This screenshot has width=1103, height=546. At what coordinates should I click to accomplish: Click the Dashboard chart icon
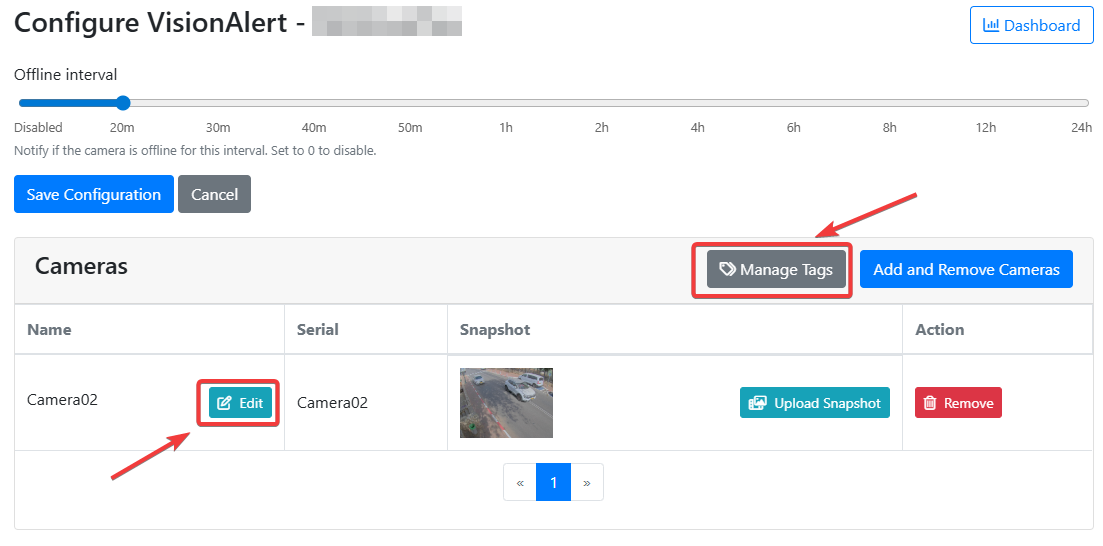pyautogui.click(x=991, y=26)
